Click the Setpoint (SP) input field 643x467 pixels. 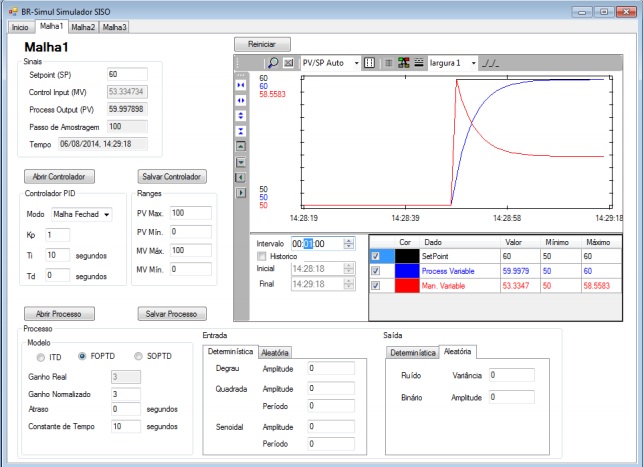coord(126,74)
